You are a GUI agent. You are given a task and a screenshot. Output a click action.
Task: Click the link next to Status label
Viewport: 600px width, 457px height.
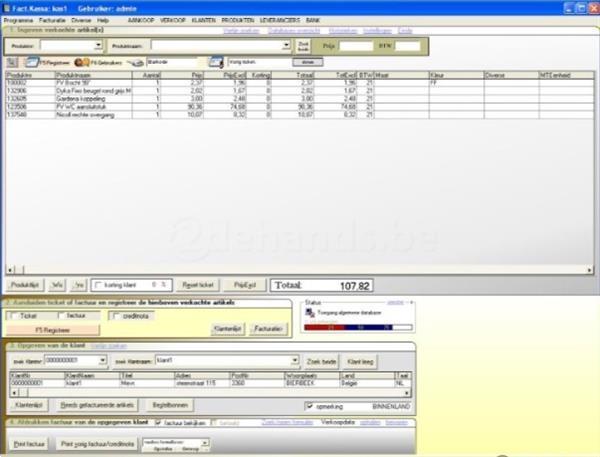[395, 302]
